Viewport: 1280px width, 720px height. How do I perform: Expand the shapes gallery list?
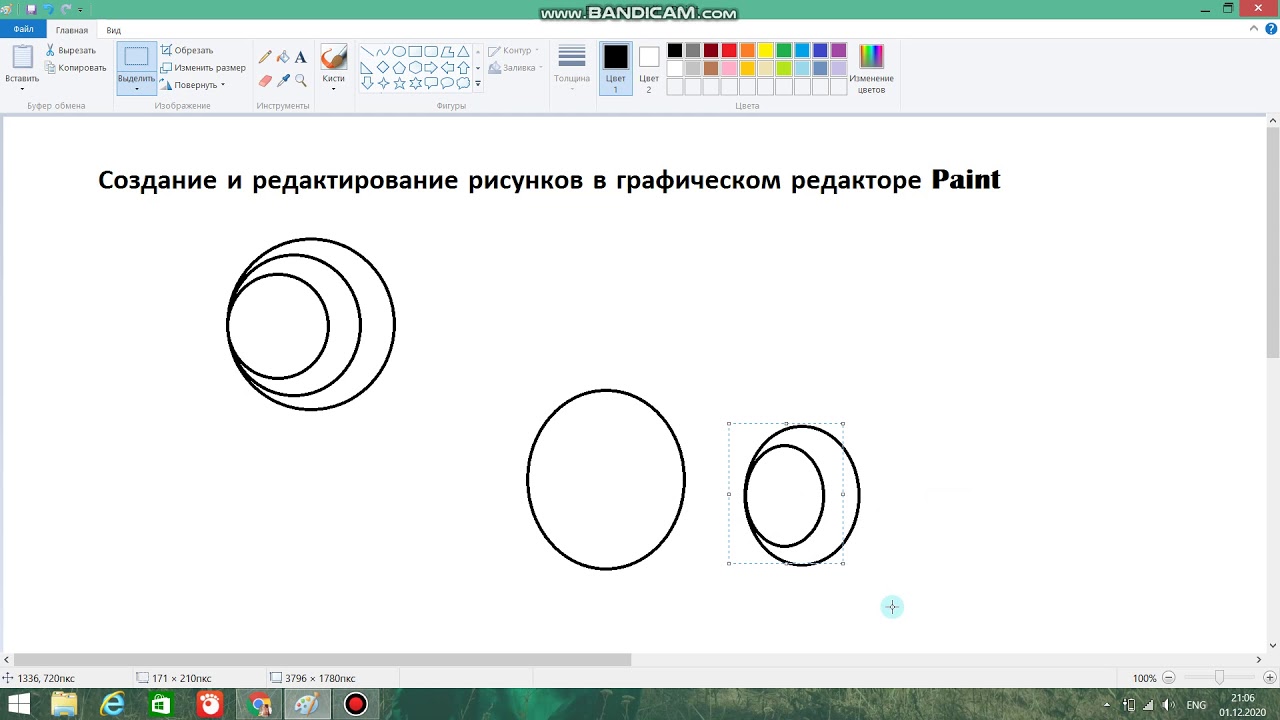coord(478,84)
